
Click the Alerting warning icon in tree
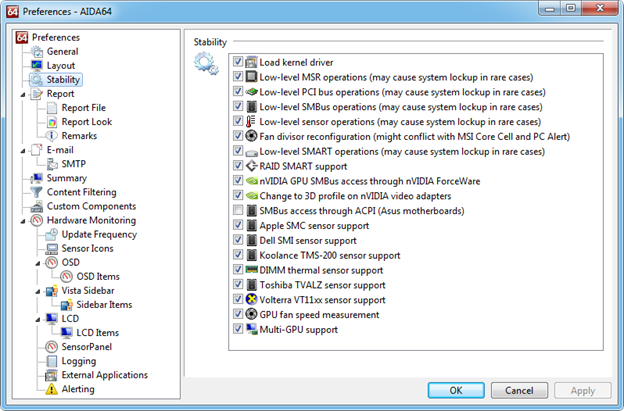tap(53, 389)
